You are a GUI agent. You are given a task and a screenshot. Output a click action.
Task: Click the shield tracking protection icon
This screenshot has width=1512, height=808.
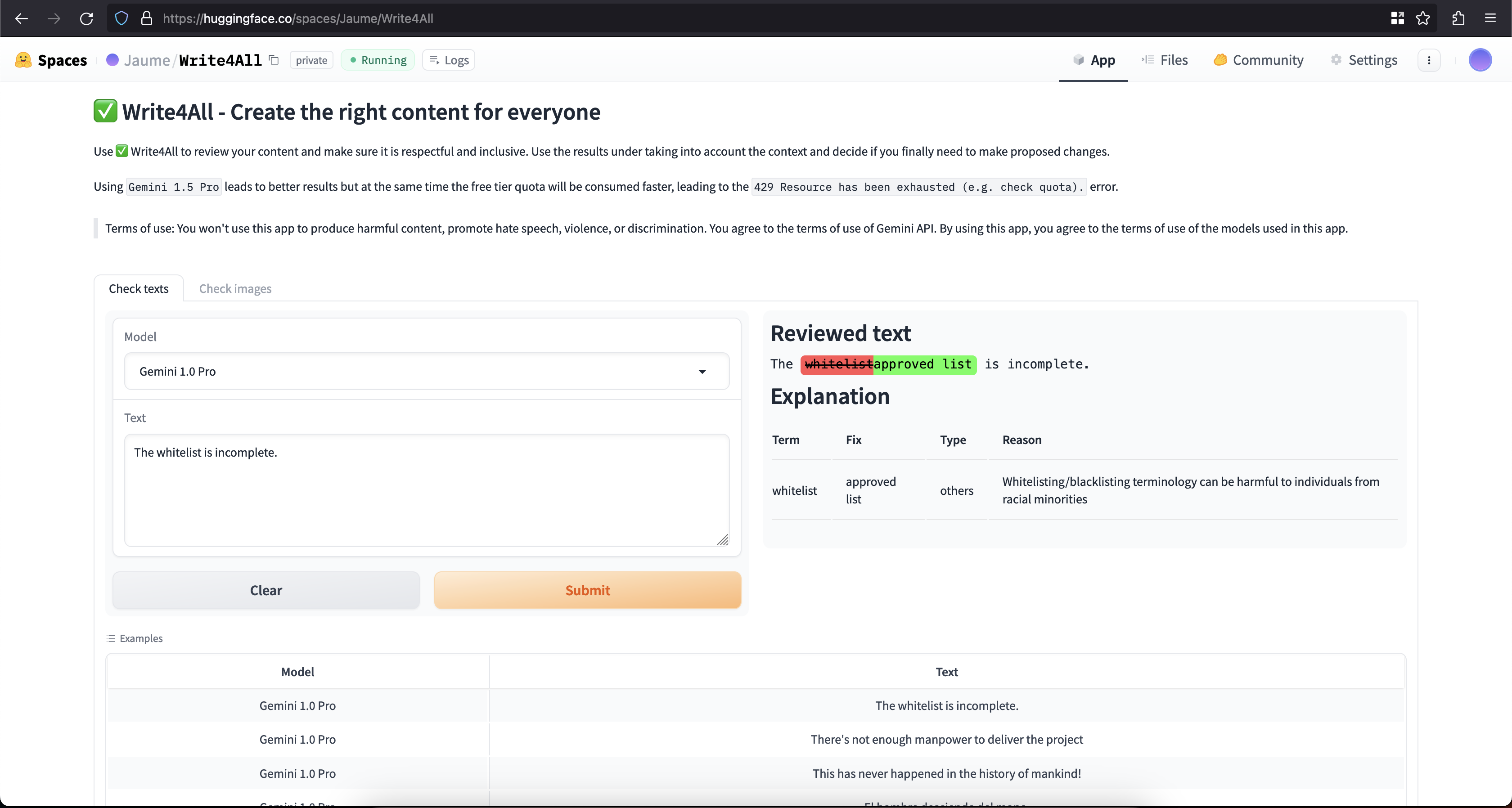(x=121, y=18)
